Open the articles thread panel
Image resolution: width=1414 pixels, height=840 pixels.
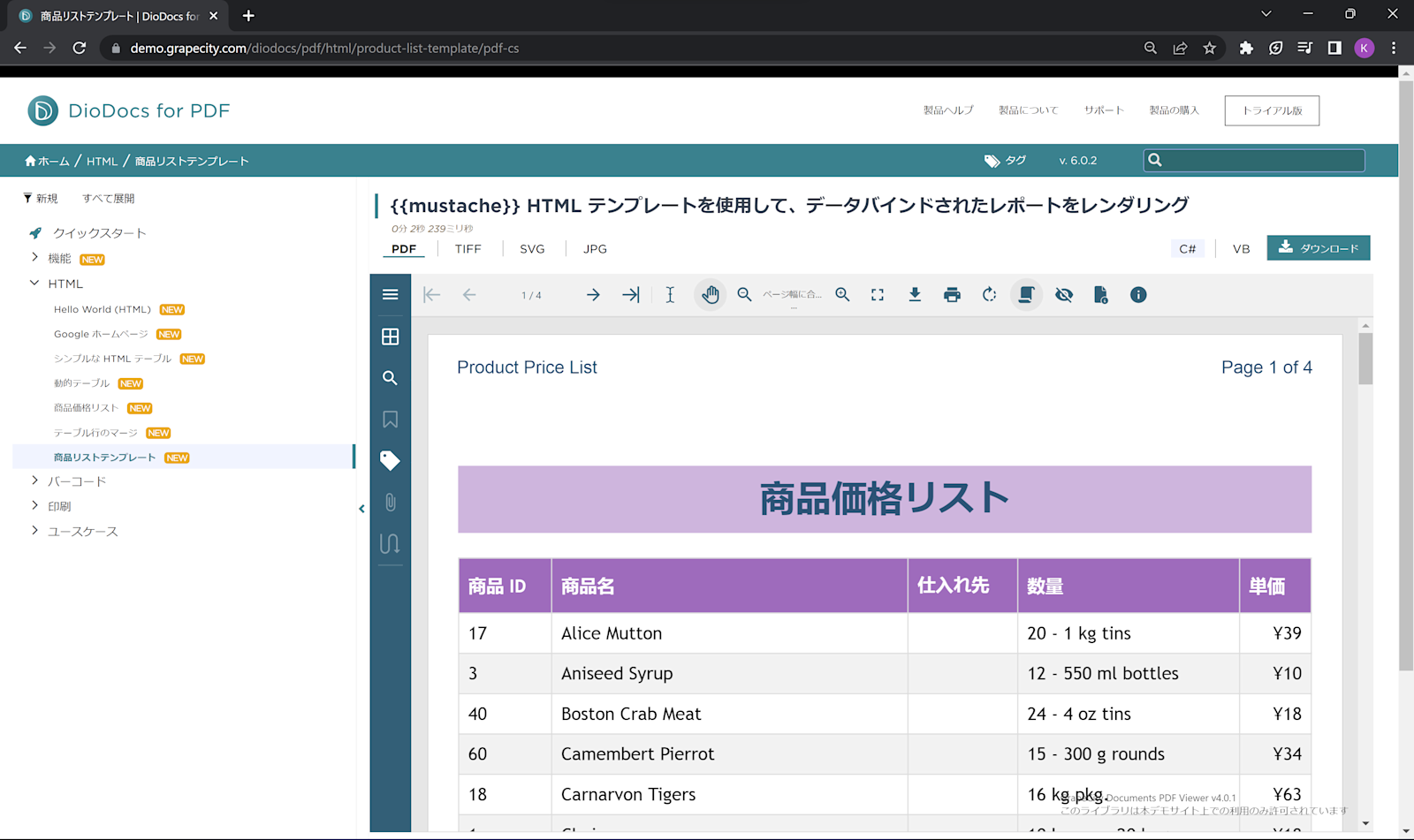[x=390, y=543]
